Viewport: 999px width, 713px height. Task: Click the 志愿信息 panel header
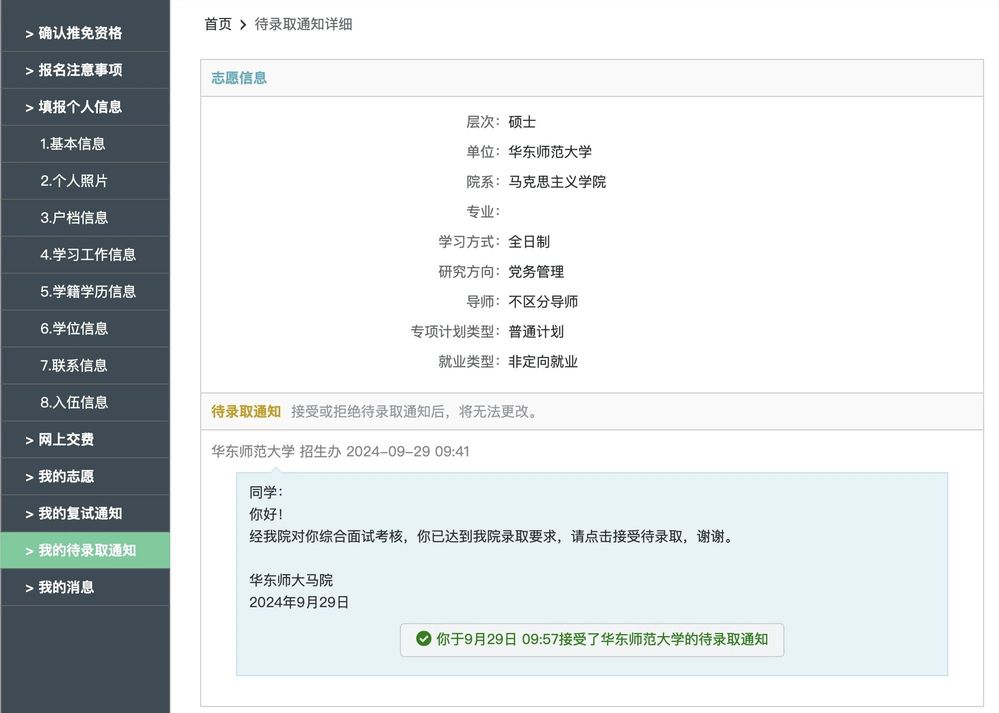tap(239, 78)
